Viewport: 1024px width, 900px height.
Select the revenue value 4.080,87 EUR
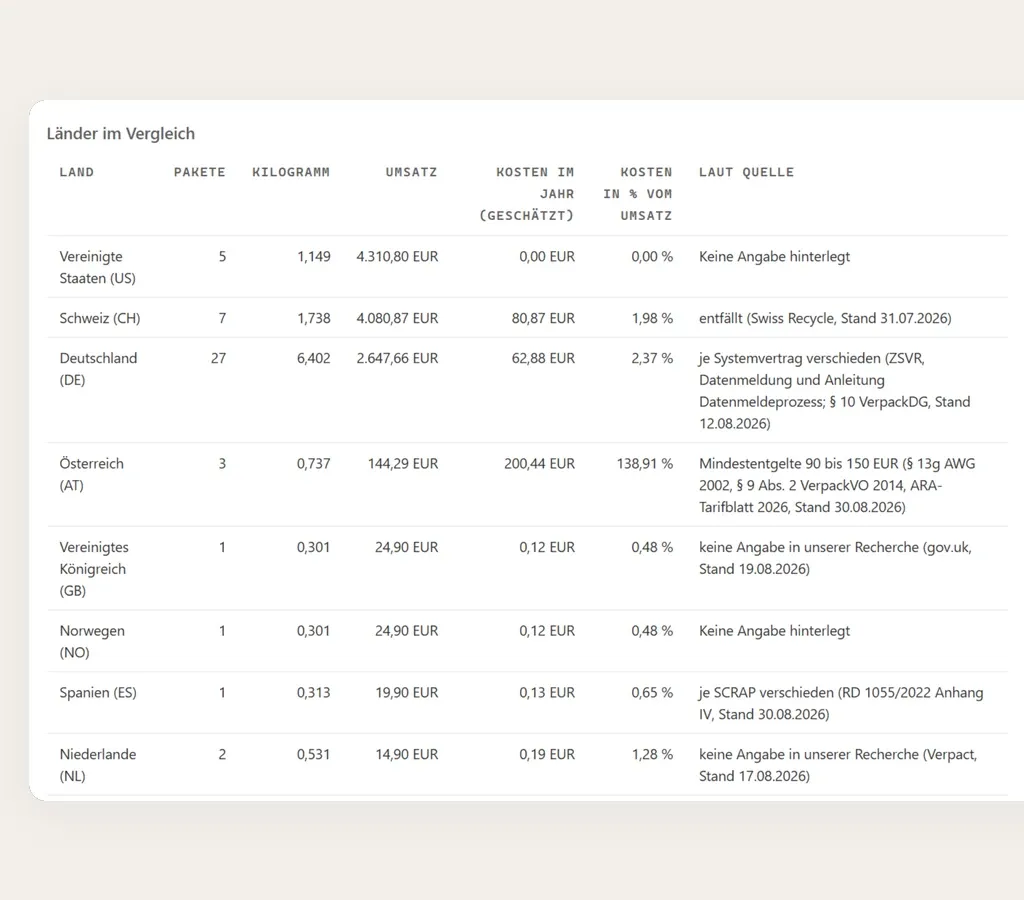[397, 318]
